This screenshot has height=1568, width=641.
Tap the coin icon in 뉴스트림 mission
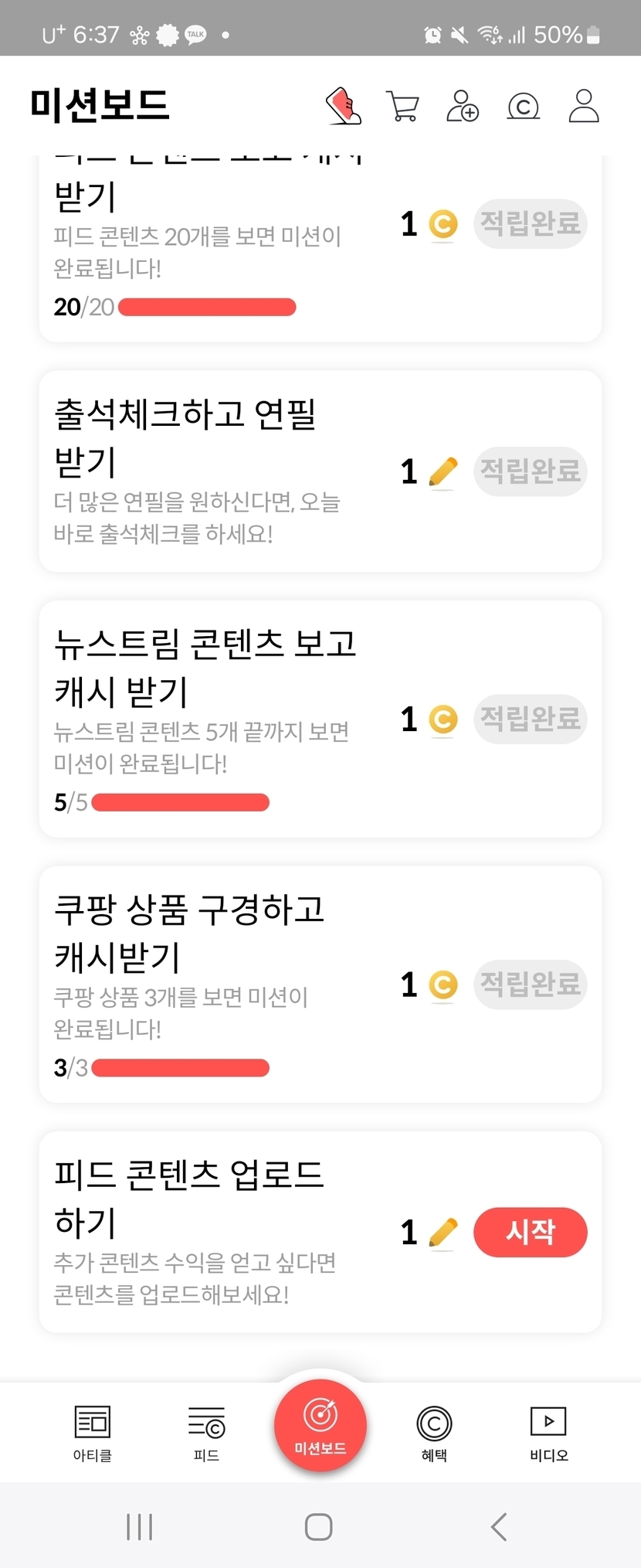(443, 719)
